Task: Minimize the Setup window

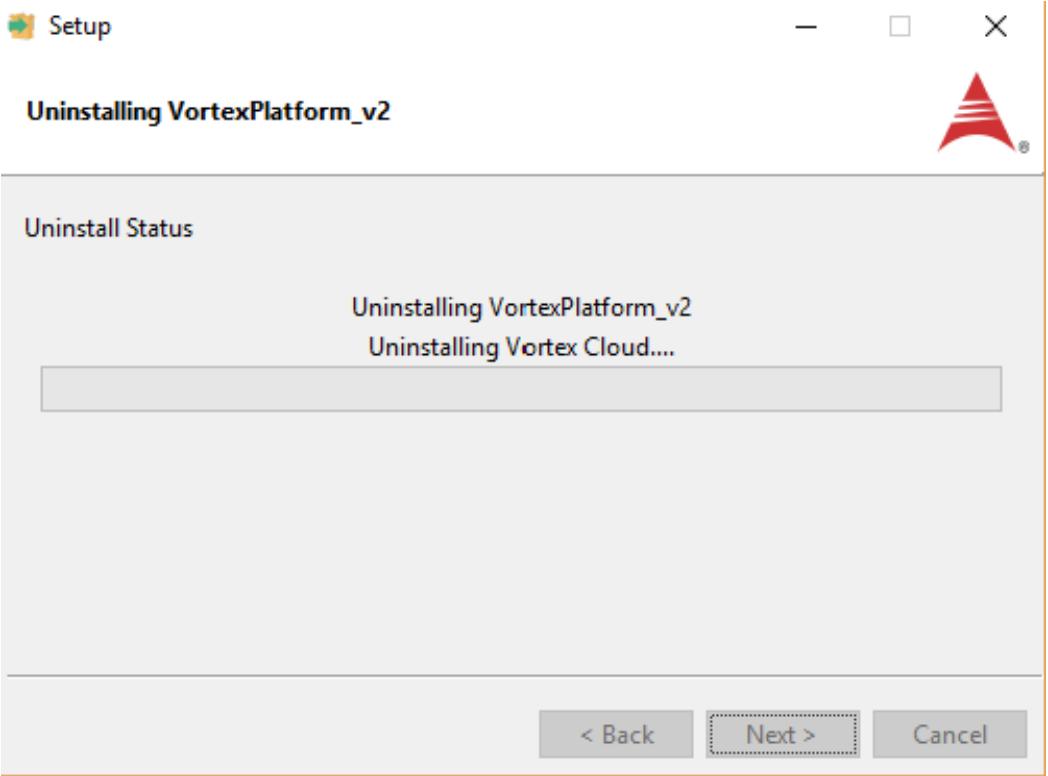Action: pos(806,27)
